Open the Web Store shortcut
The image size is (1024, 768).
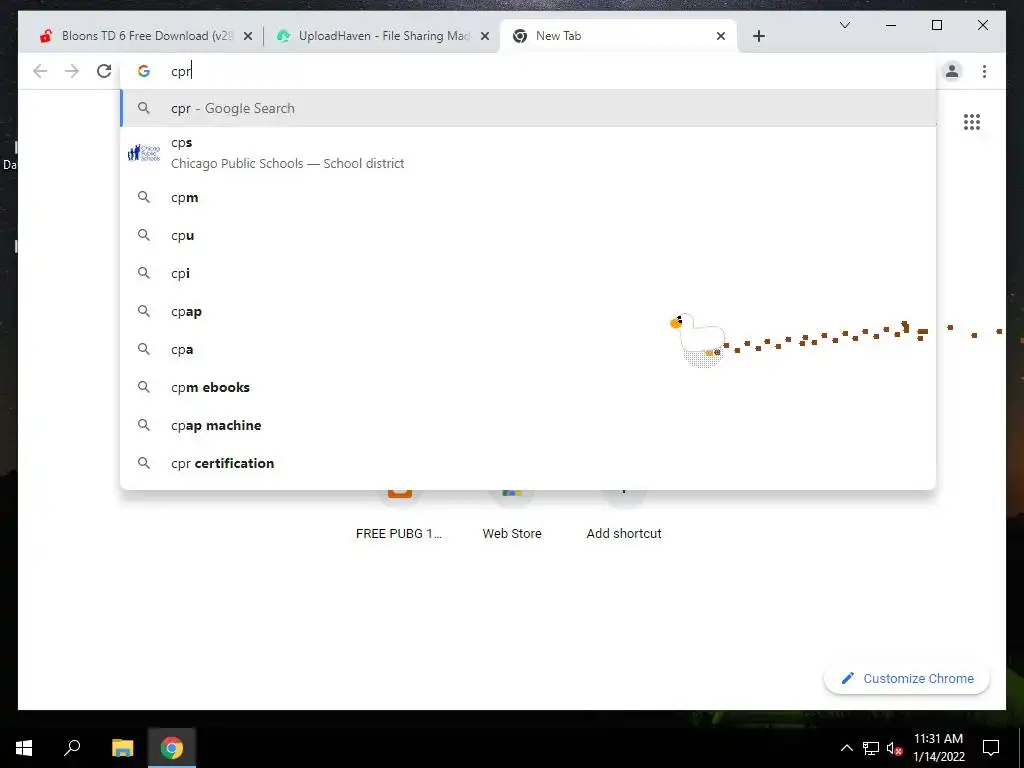tap(512, 516)
